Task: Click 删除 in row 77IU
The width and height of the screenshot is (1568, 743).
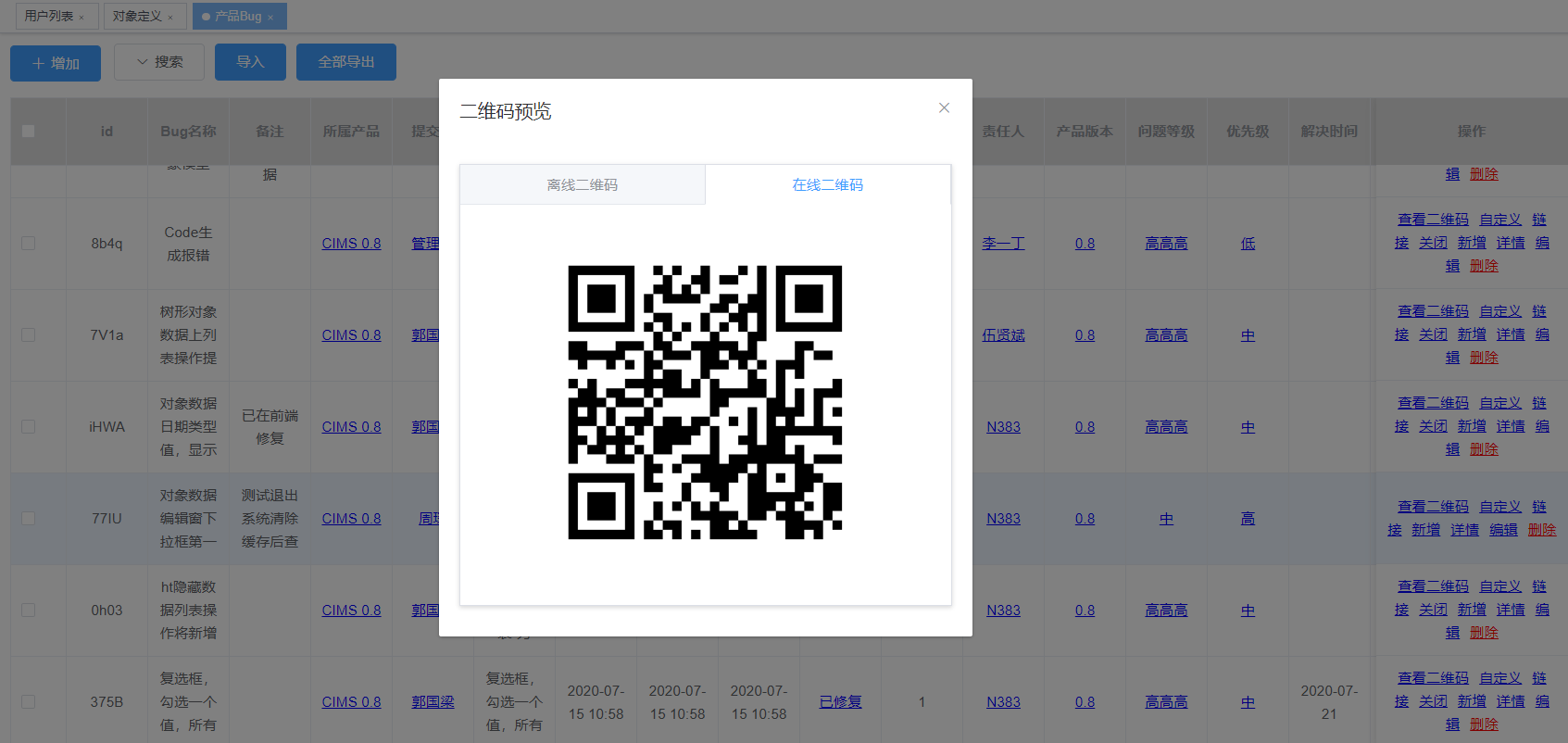Action: 1542,530
